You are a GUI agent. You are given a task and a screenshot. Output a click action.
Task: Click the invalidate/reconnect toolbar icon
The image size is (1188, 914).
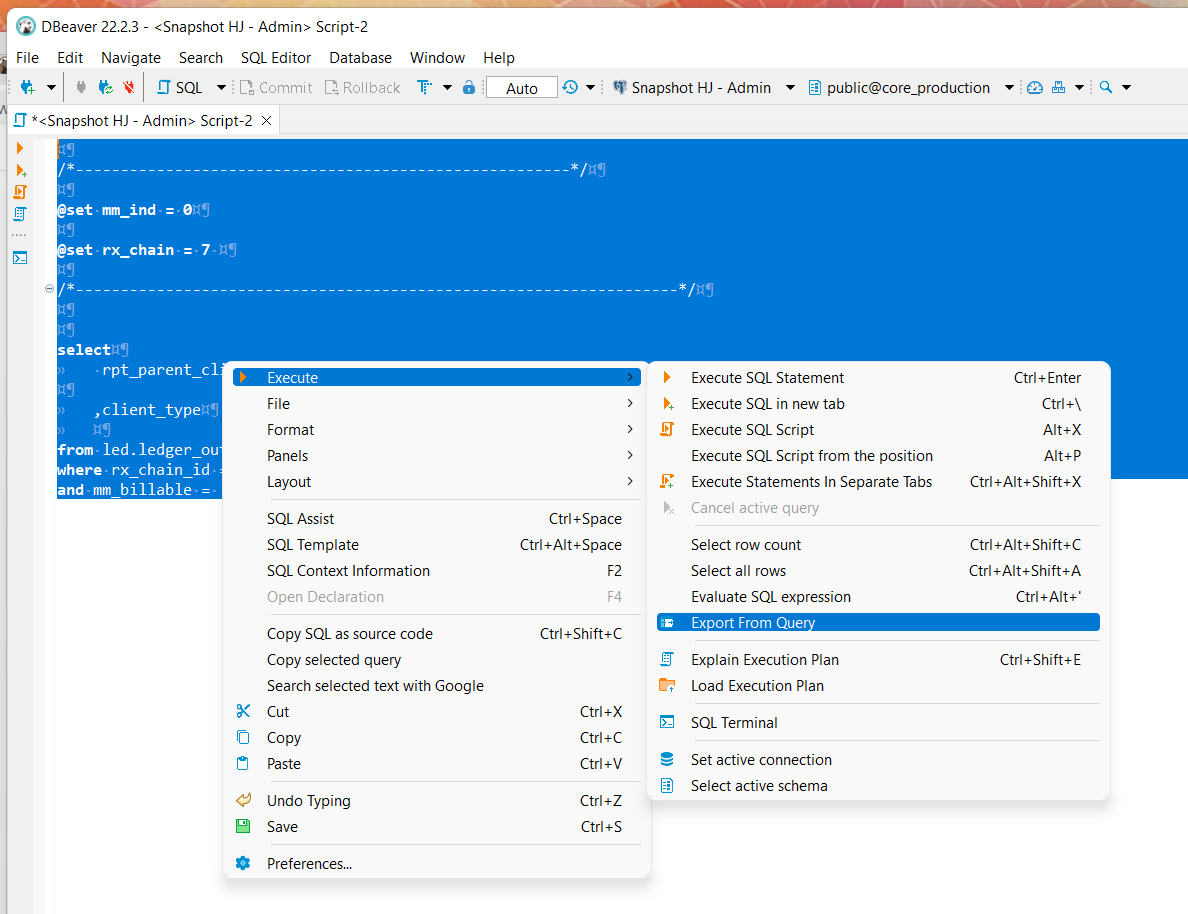click(104, 87)
